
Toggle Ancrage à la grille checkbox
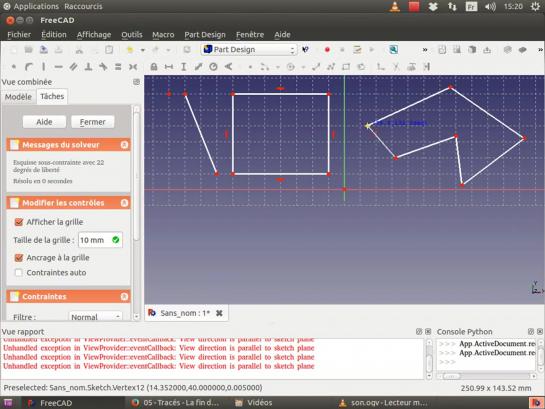click(x=19, y=258)
